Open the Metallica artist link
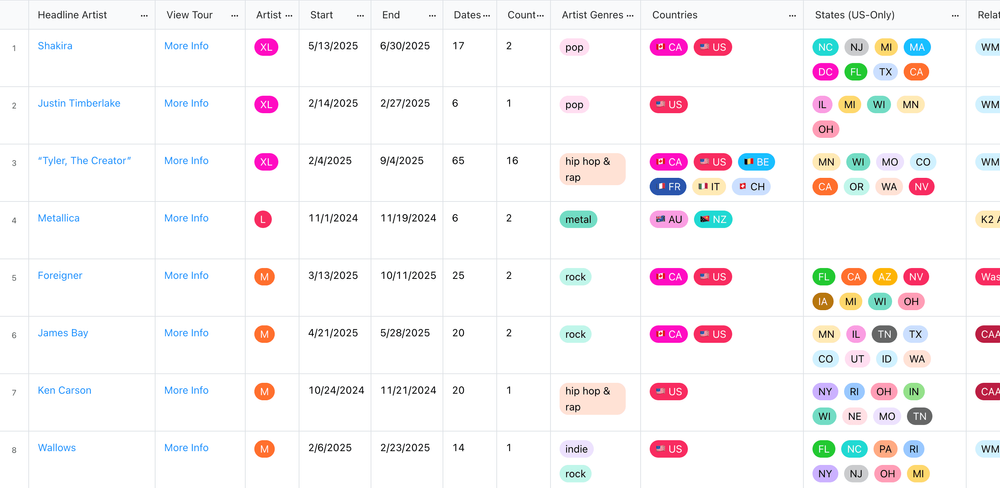 59,218
